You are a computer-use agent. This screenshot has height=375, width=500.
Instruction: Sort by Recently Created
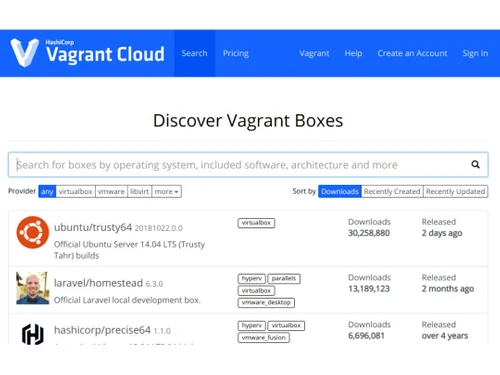pos(392,191)
